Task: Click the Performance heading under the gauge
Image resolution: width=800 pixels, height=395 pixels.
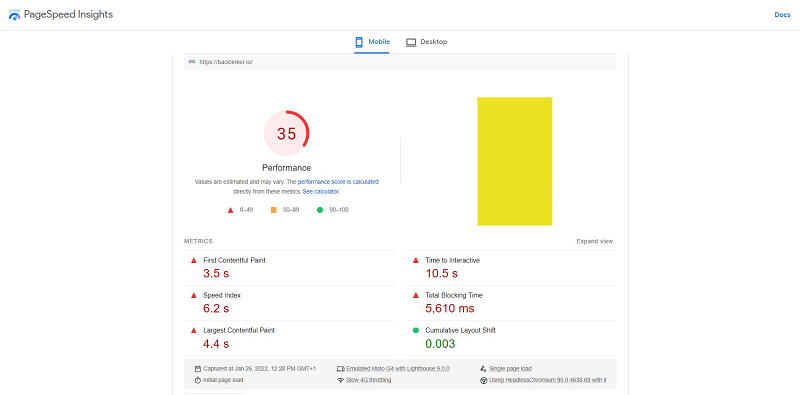Action: (x=286, y=168)
